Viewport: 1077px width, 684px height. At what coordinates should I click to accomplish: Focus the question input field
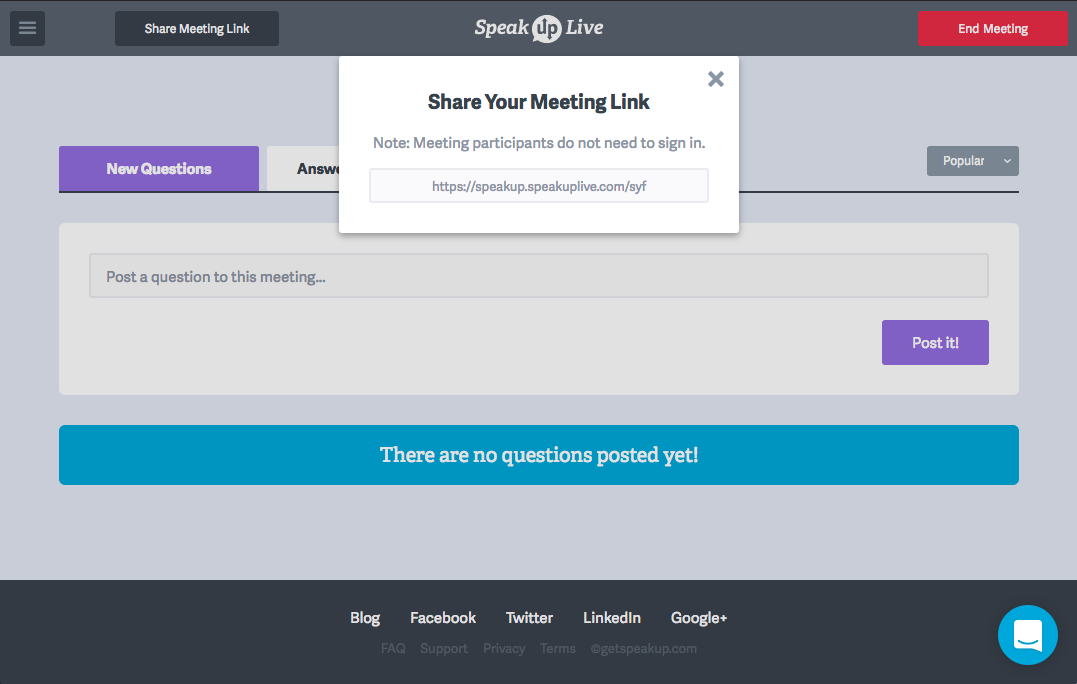coord(538,275)
